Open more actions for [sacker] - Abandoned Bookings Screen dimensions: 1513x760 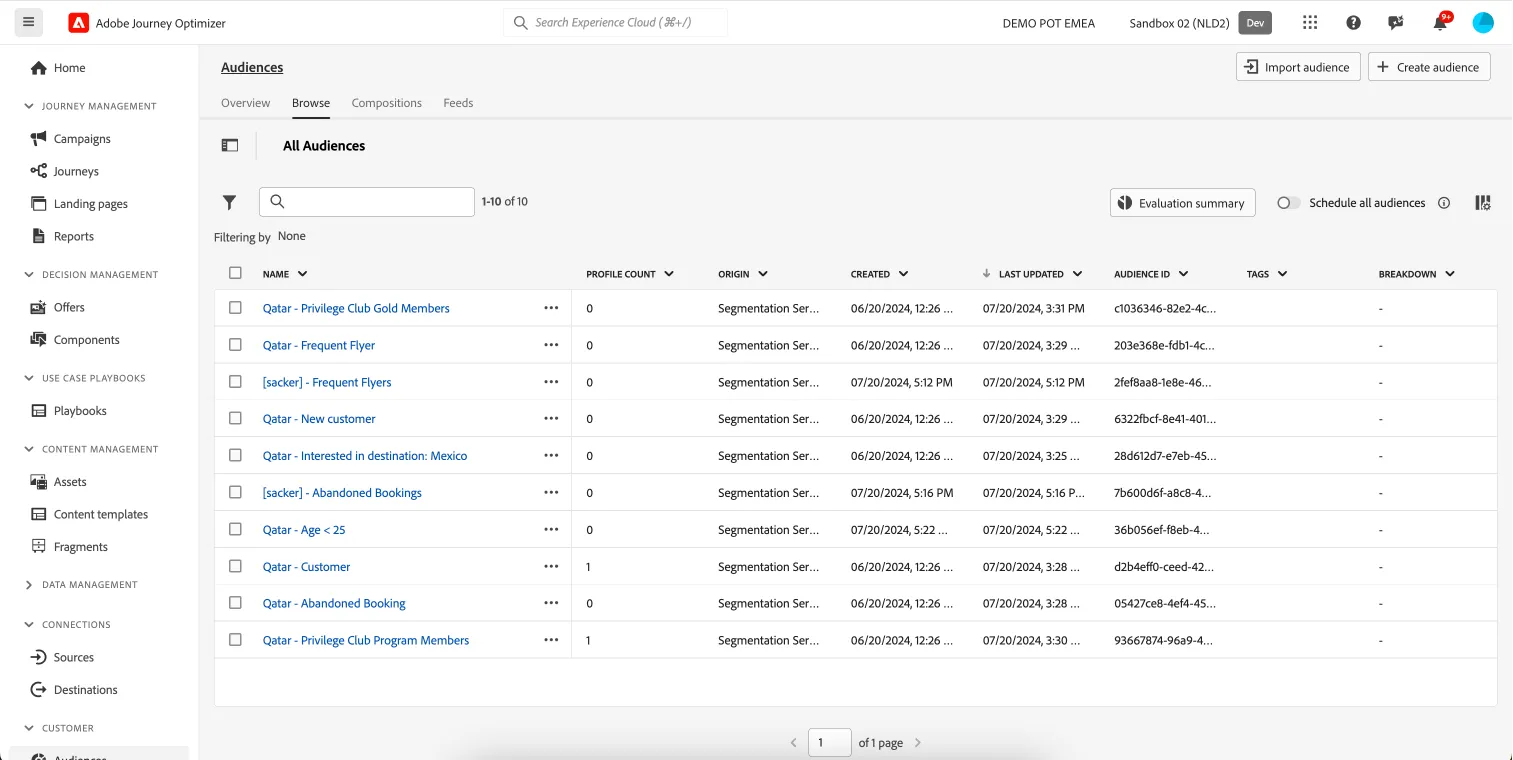pyautogui.click(x=551, y=493)
